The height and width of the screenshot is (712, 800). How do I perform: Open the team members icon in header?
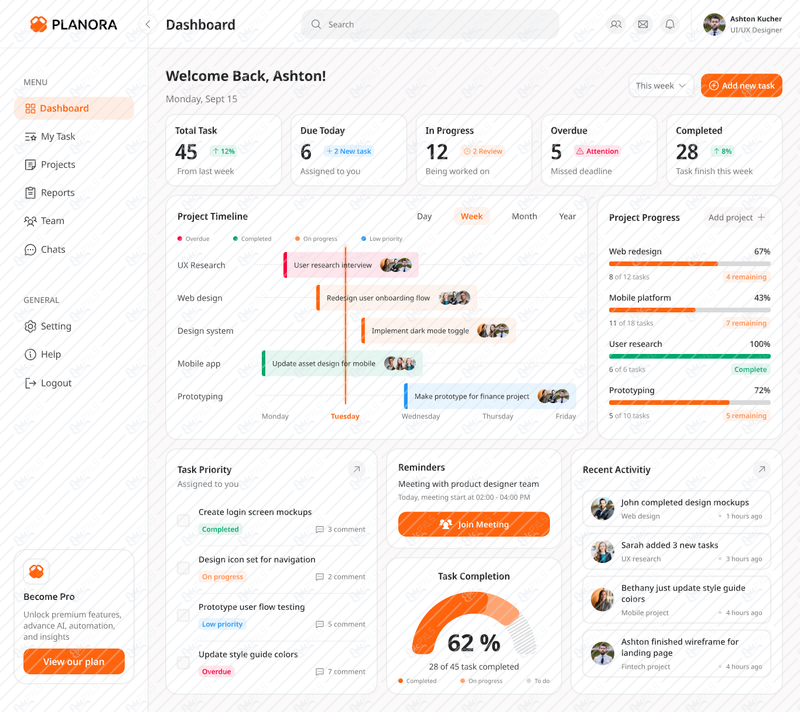[616, 24]
